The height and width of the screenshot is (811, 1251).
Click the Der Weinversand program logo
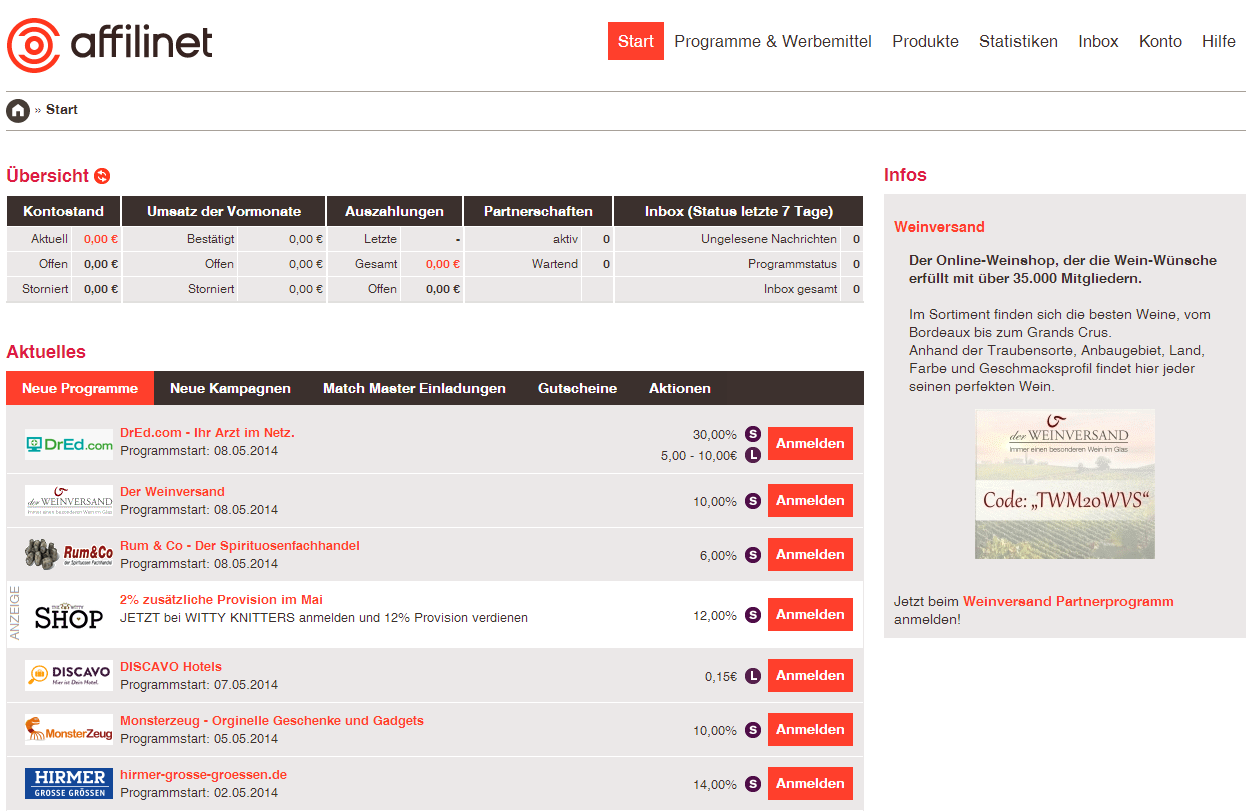click(69, 501)
